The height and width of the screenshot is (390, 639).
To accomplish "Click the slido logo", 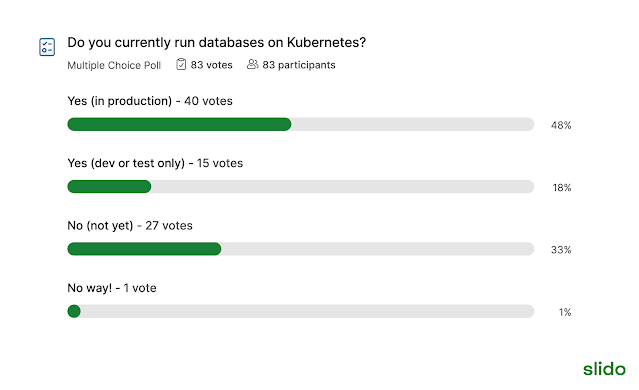I will (604, 369).
